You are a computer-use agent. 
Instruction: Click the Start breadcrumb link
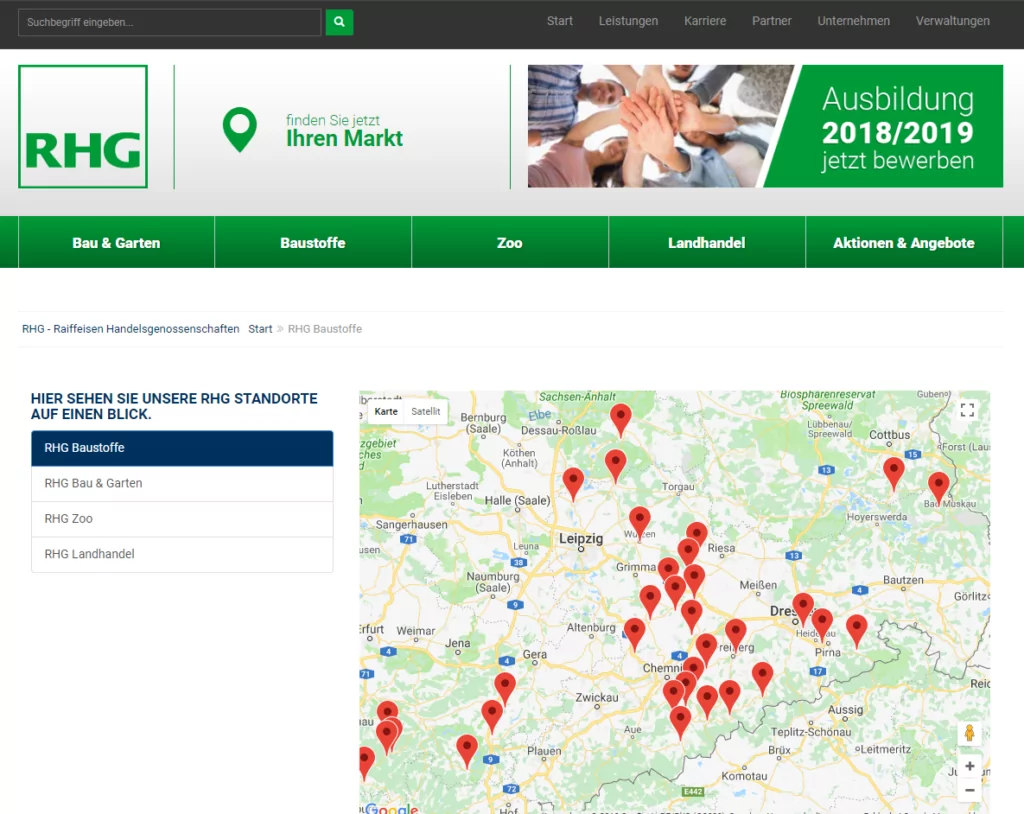260,329
